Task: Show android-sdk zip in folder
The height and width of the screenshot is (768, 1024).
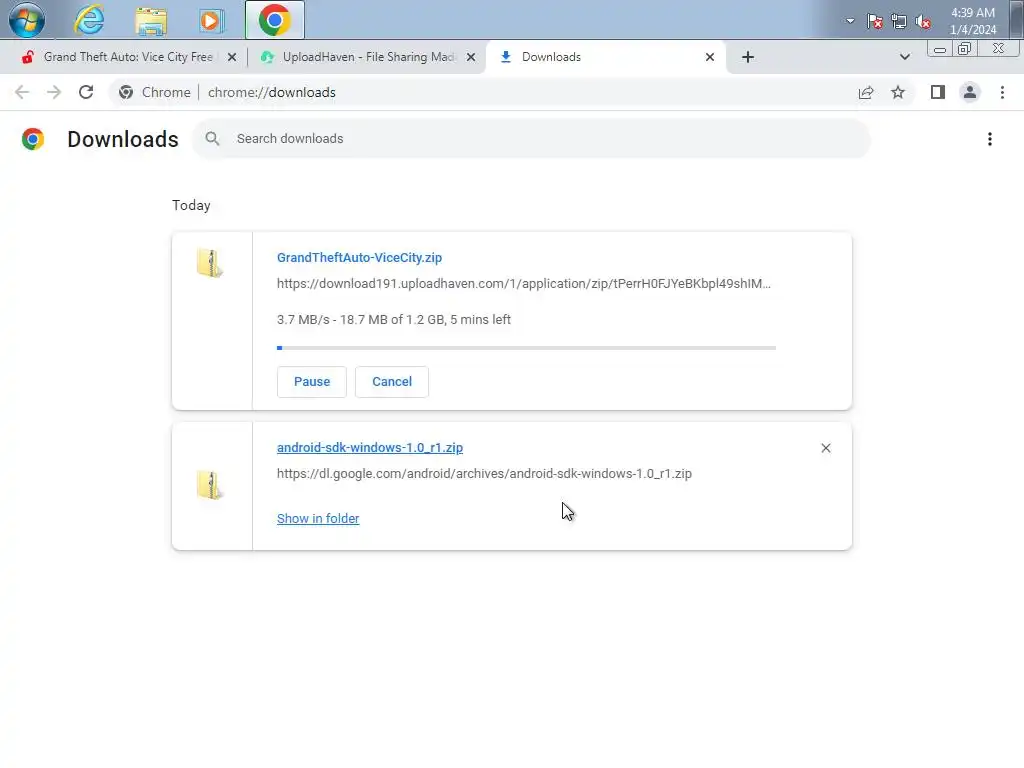Action: [x=318, y=519]
